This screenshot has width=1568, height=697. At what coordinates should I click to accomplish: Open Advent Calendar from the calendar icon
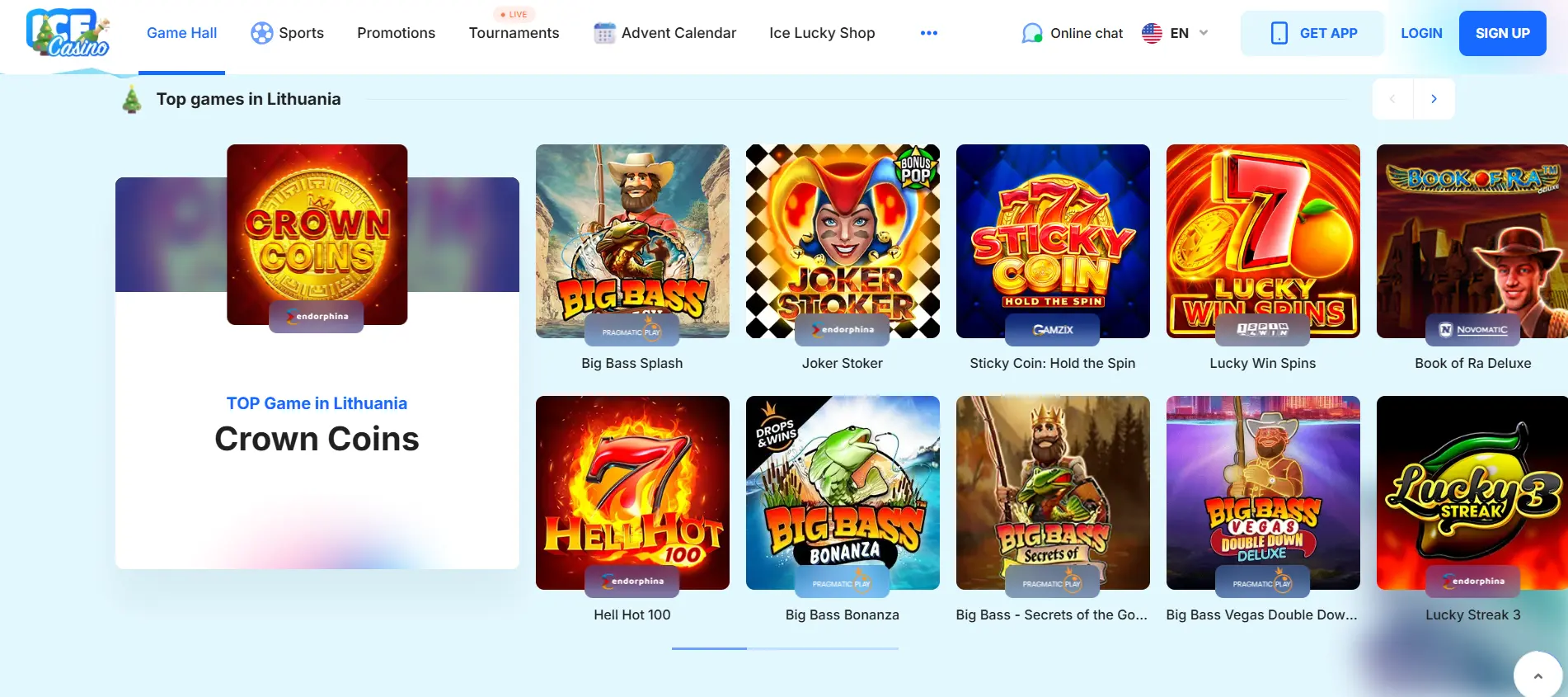(x=604, y=33)
